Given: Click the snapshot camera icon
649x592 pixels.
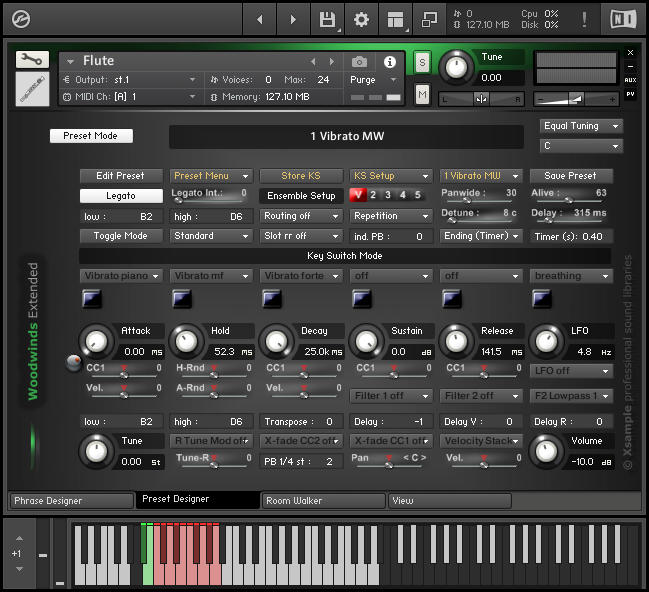Looking at the screenshot, I should [x=359, y=62].
